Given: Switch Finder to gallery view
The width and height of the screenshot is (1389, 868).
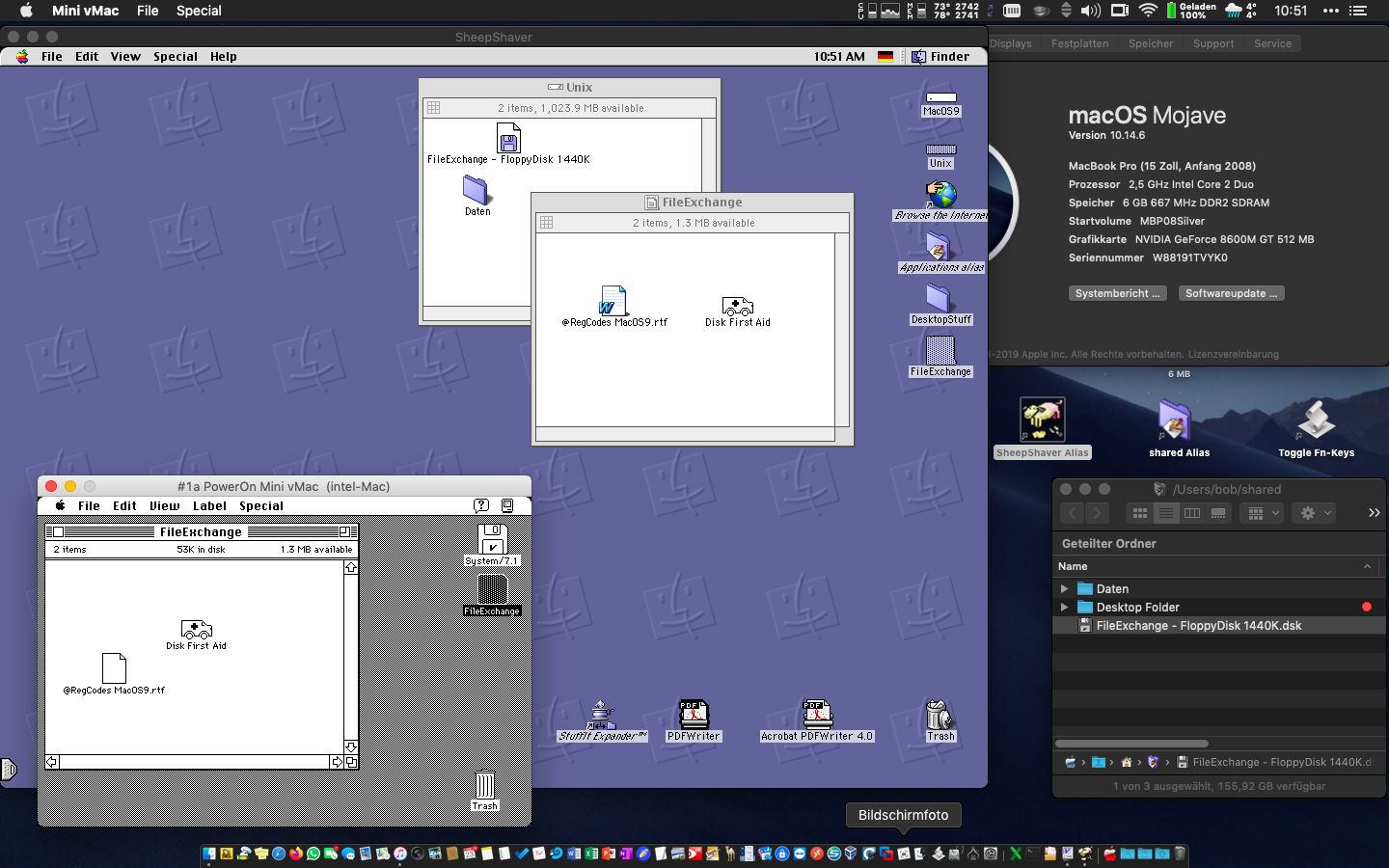Looking at the screenshot, I should point(1218,513).
